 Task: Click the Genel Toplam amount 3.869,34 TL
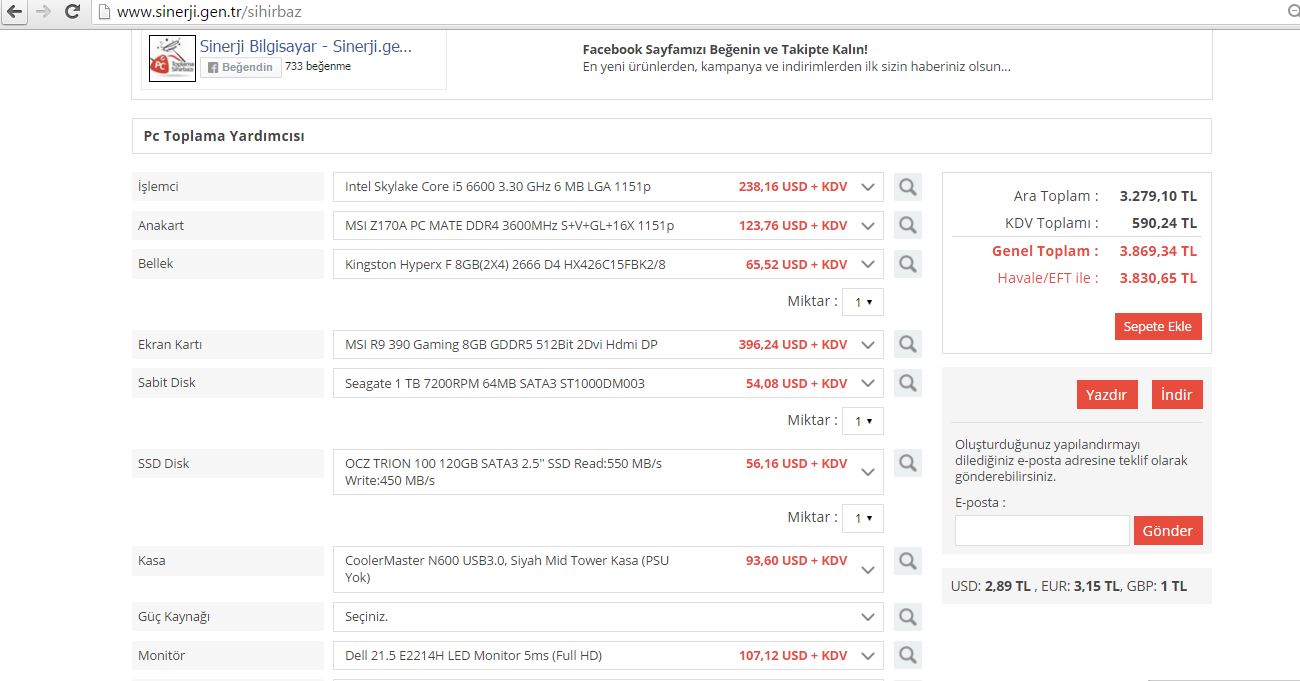pyautogui.click(x=1158, y=251)
